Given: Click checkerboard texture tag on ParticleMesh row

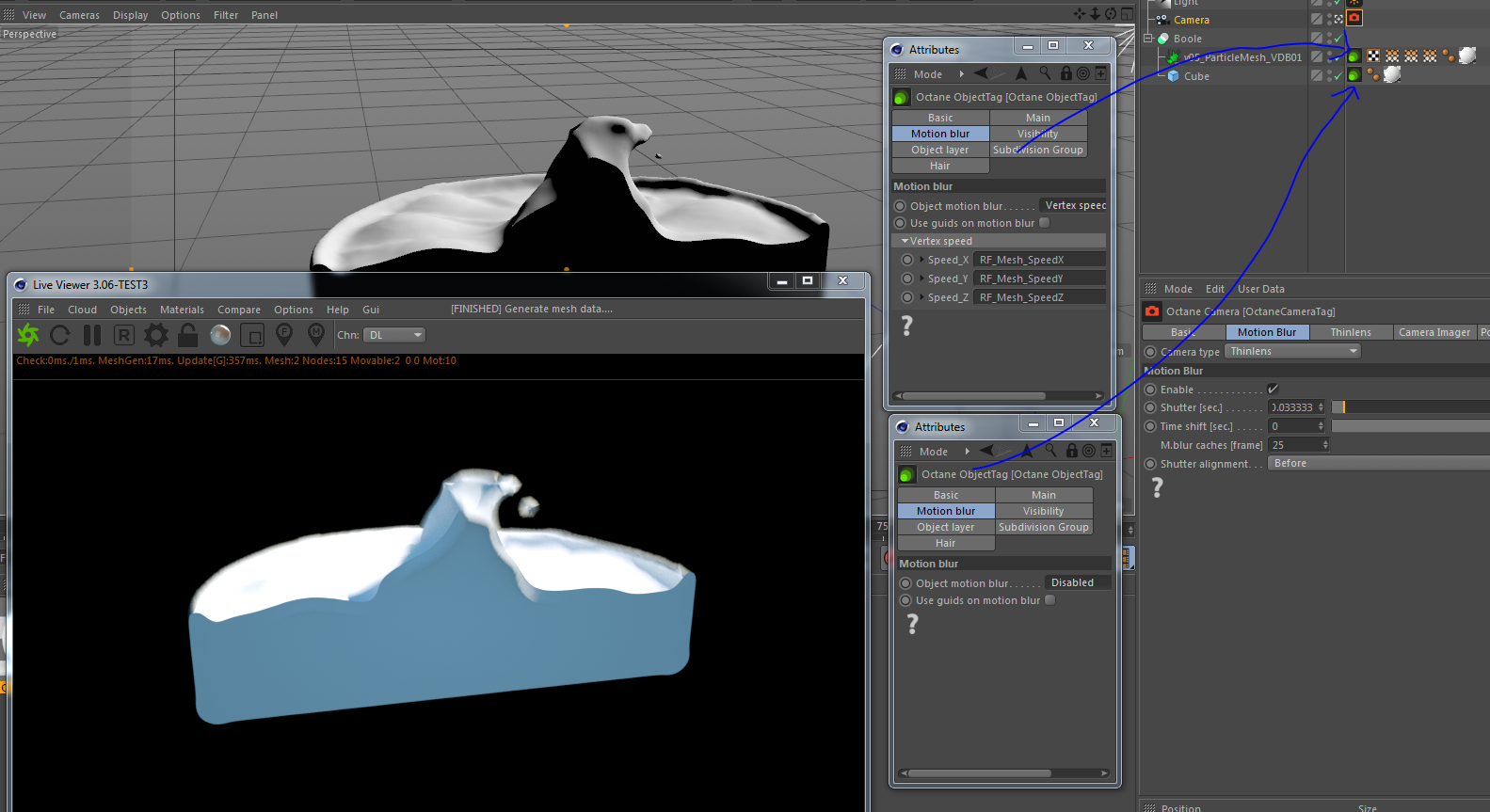Looking at the screenshot, I should click(1373, 56).
